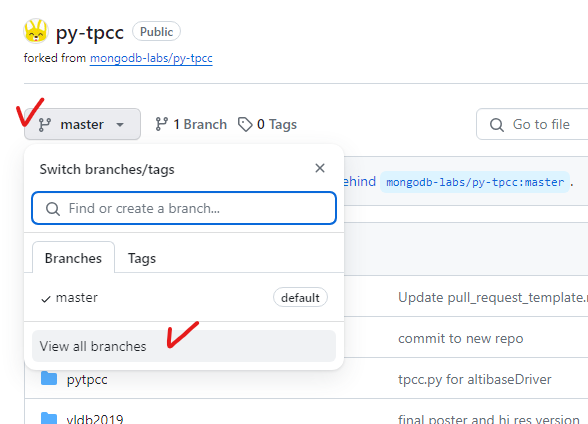Select the Branches tab

tap(74, 258)
